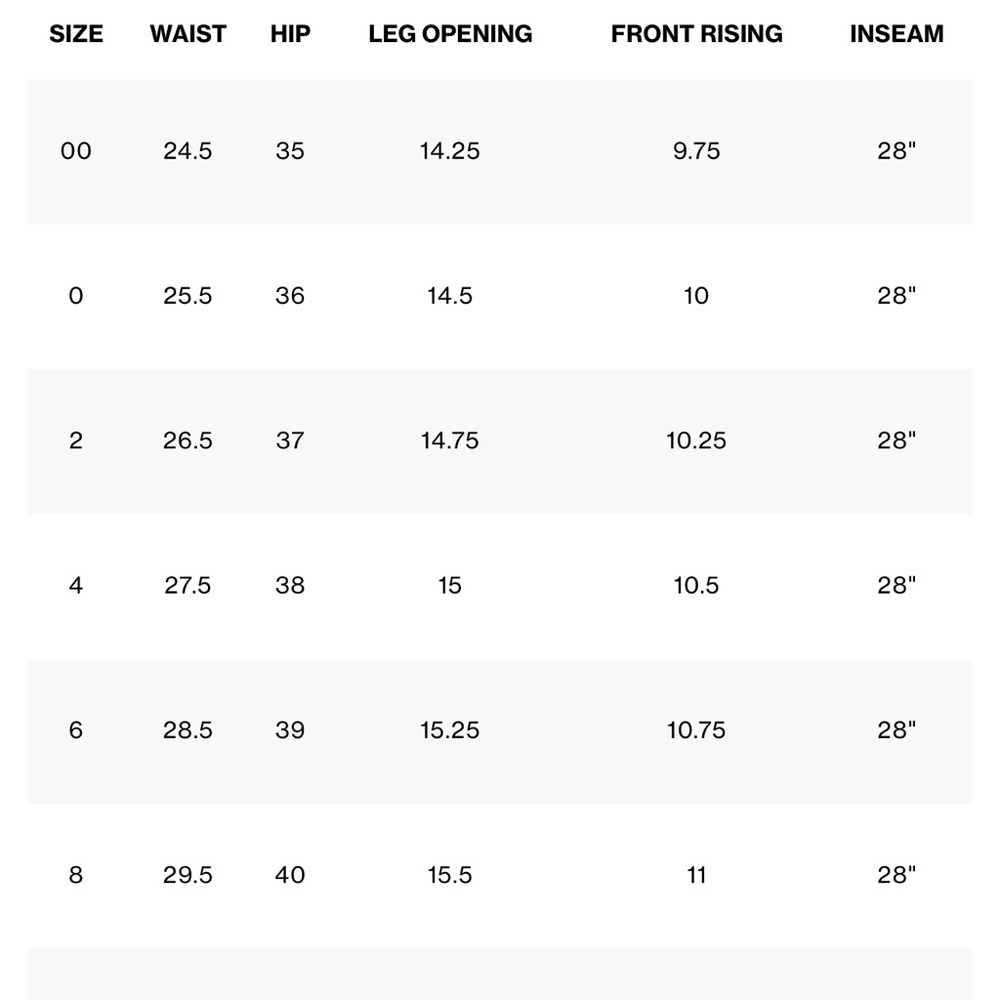The height and width of the screenshot is (1000, 1000).
Task: Click the WAIST column header
Action: point(188,34)
